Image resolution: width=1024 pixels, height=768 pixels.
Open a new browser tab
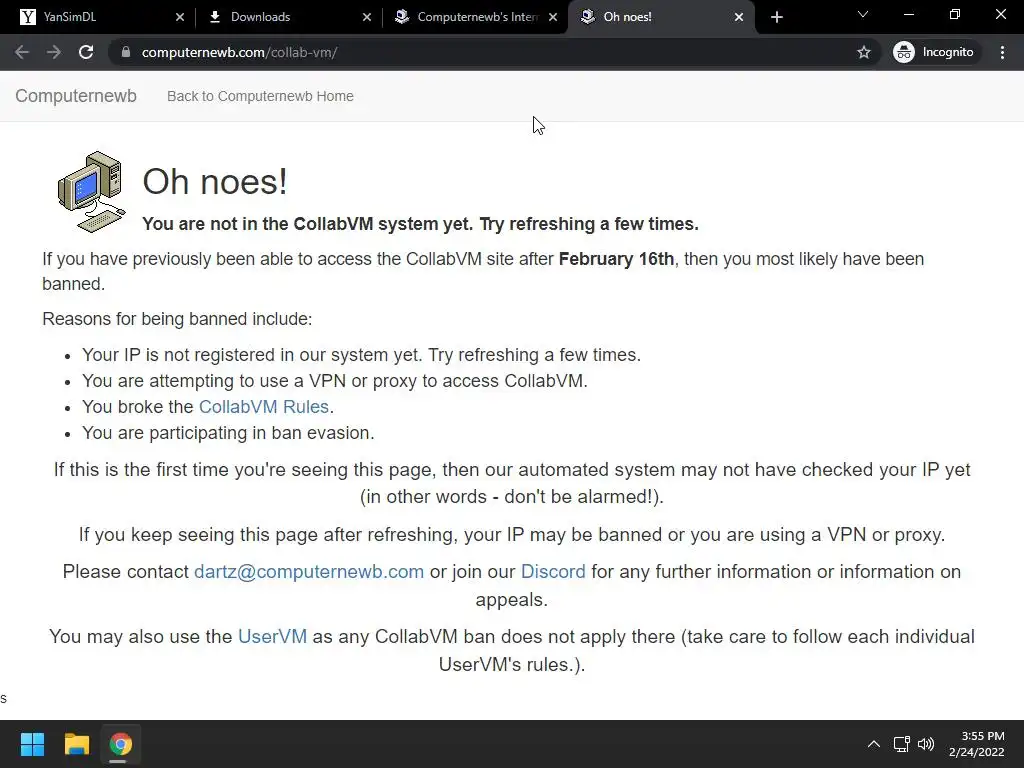click(776, 17)
